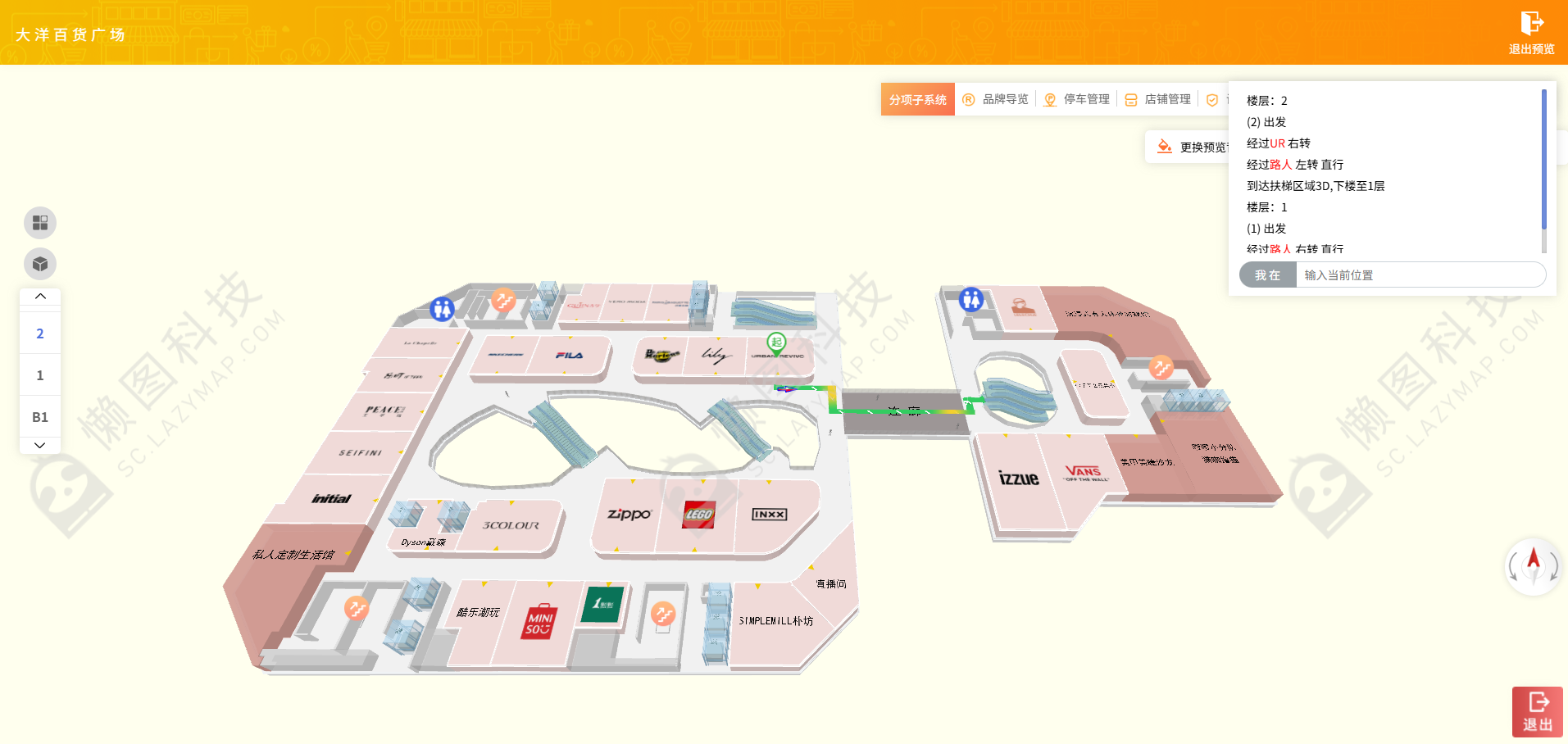This screenshot has height=744, width=1568.
Task: Click route step 经过UR 右转
Action: 1278,143
